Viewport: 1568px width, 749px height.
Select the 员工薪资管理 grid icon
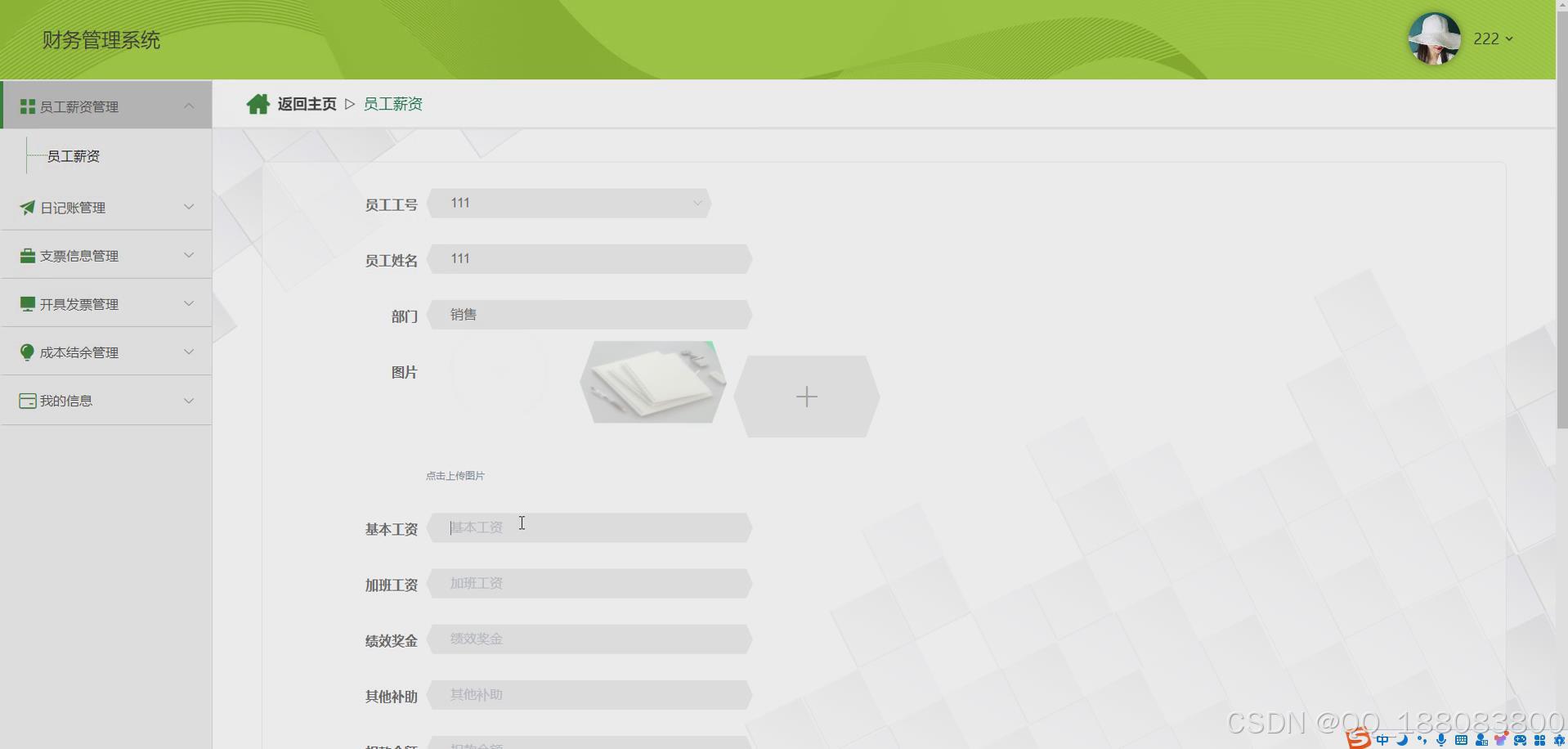(x=25, y=105)
